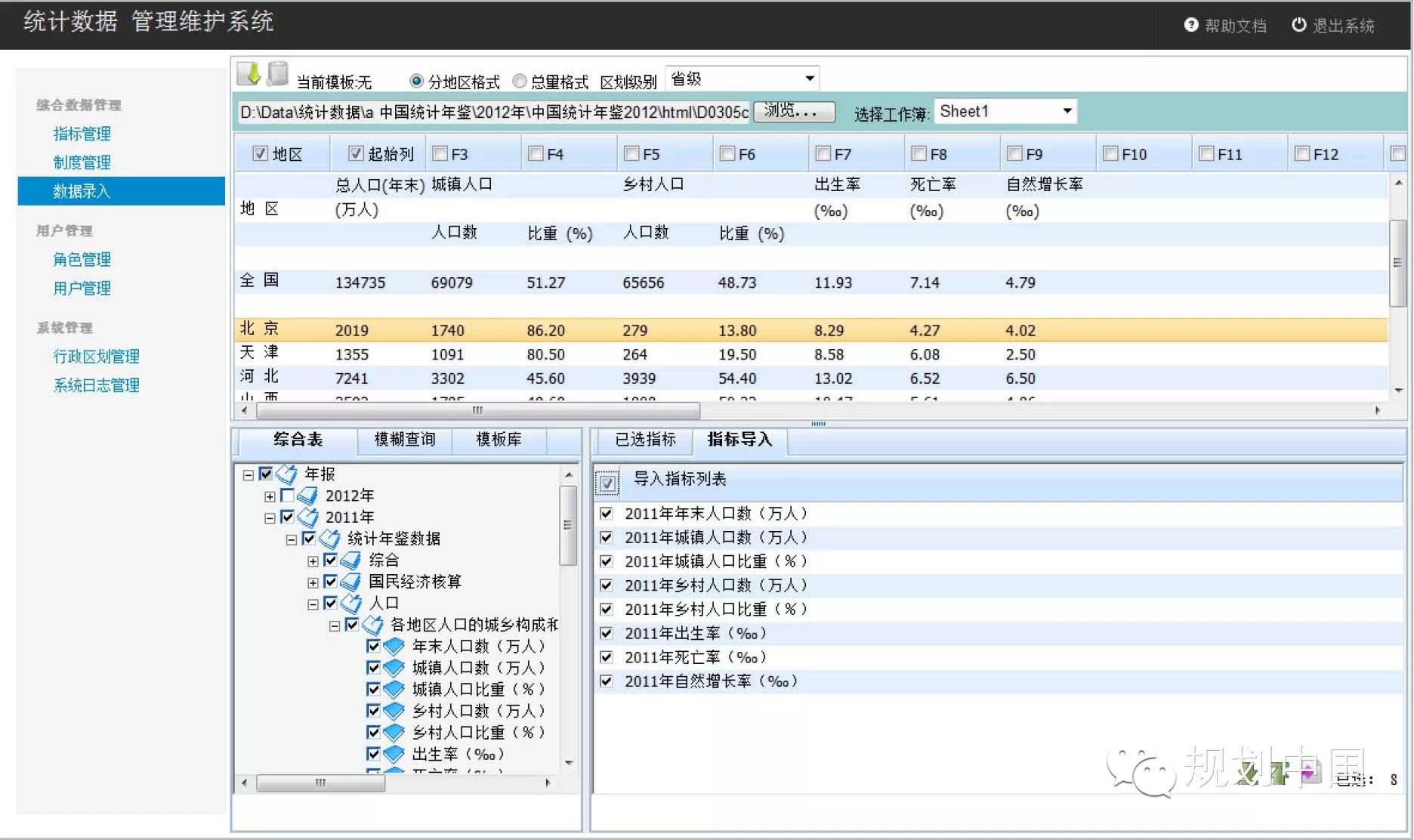Check the F7 column checkbox
Image resolution: width=1414 pixels, height=840 pixels.
pos(823,153)
